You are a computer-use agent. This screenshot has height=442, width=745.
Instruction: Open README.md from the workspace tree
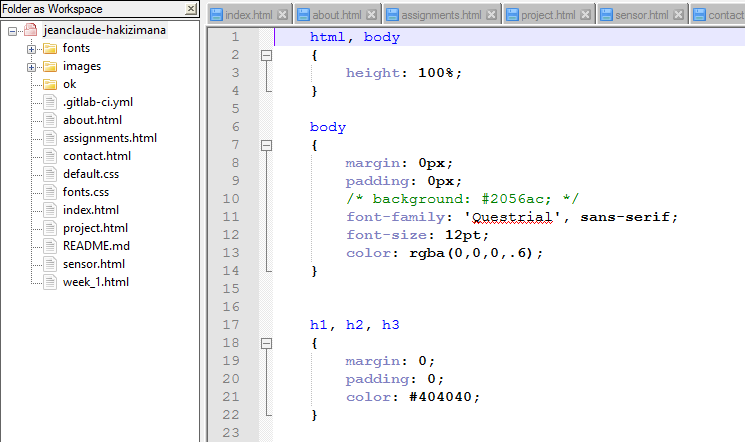click(96, 246)
